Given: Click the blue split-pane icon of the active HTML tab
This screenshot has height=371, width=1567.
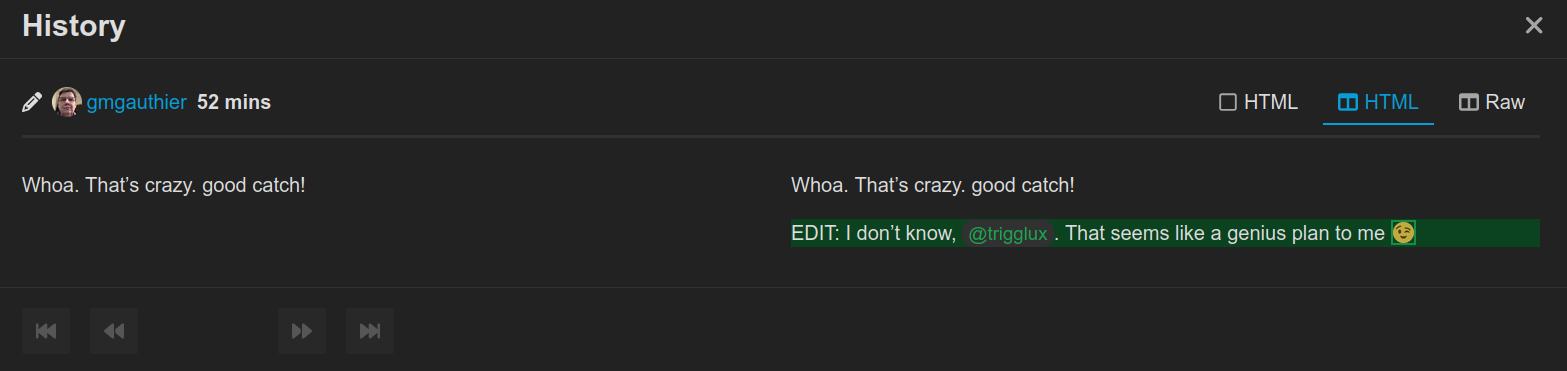Looking at the screenshot, I should 1347,102.
